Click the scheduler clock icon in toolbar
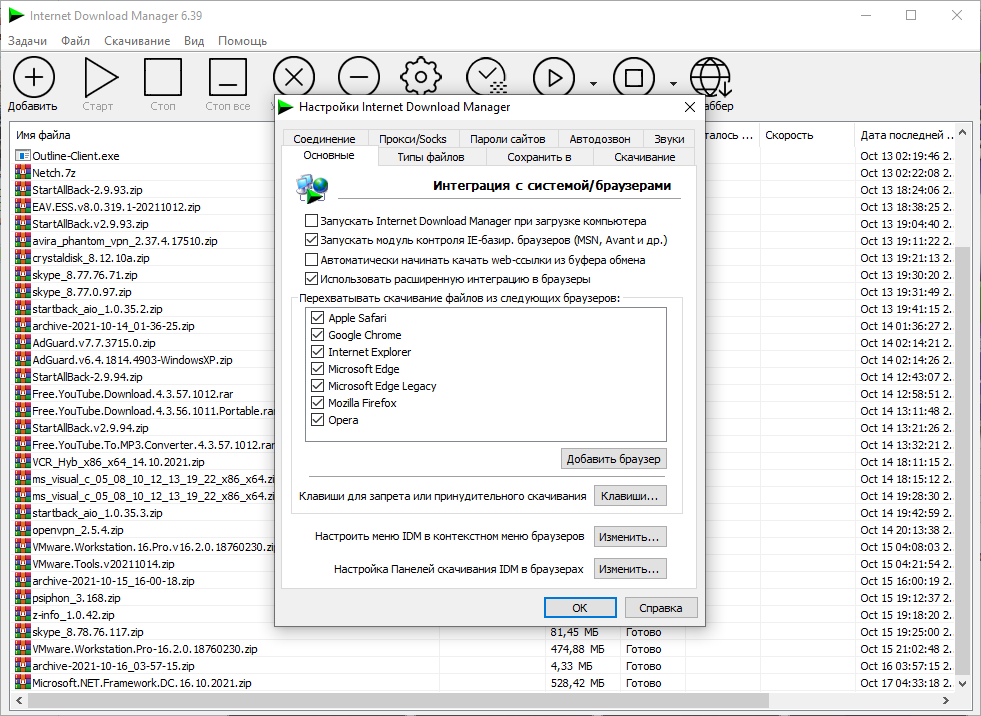Viewport: 981px width, 716px height. [487, 77]
